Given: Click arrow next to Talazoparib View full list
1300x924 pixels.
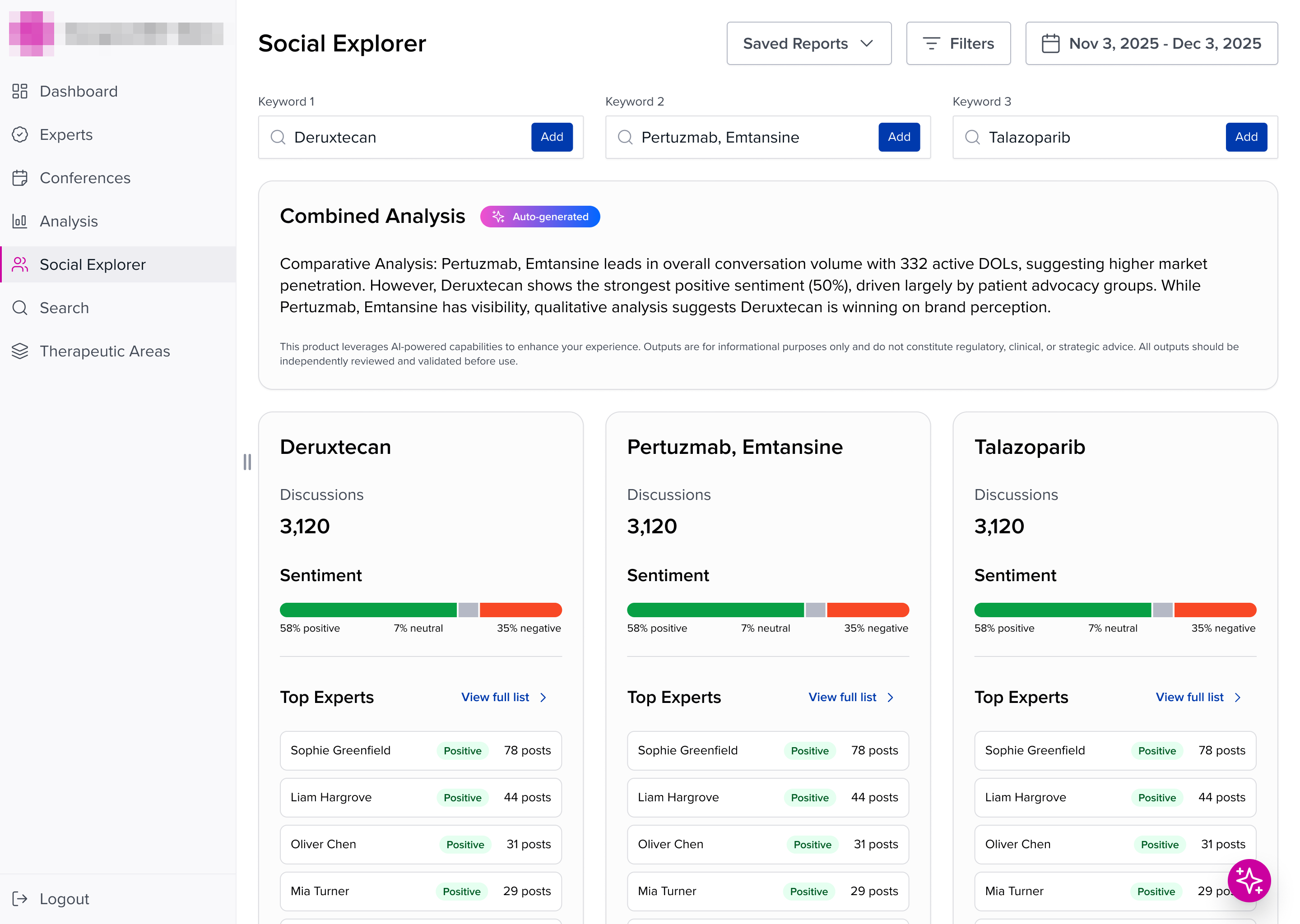Looking at the screenshot, I should 1237,697.
